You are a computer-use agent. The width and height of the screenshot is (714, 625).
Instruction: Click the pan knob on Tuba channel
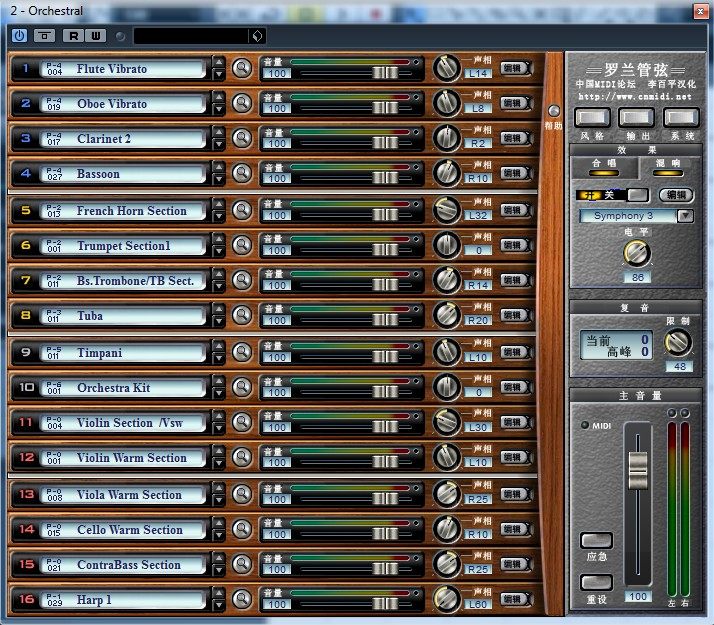click(446, 316)
